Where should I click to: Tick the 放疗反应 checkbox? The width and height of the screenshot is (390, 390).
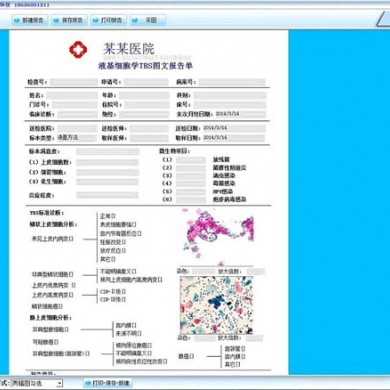(124, 251)
